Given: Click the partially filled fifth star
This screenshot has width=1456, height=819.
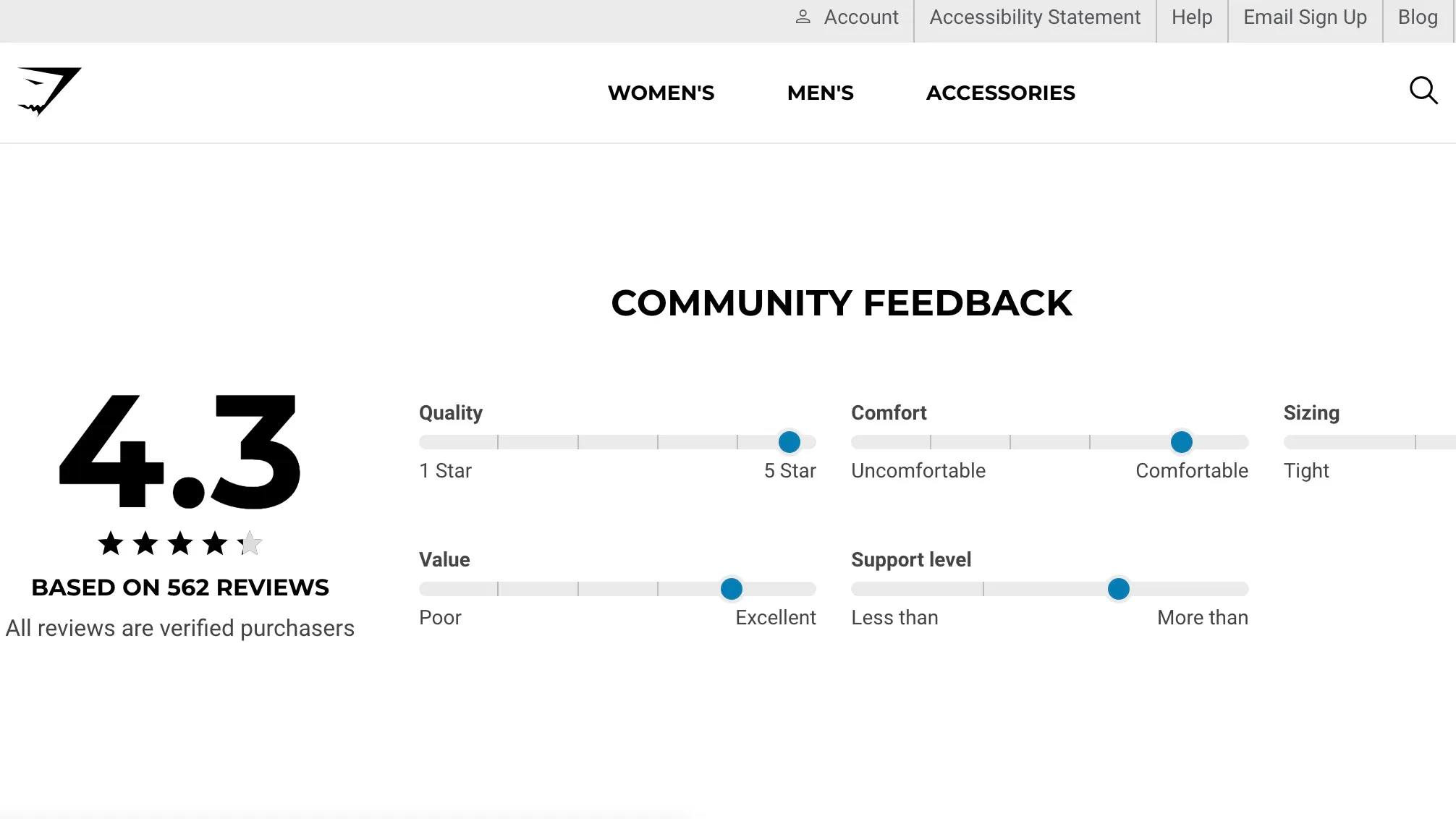Looking at the screenshot, I should tap(250, 543).
